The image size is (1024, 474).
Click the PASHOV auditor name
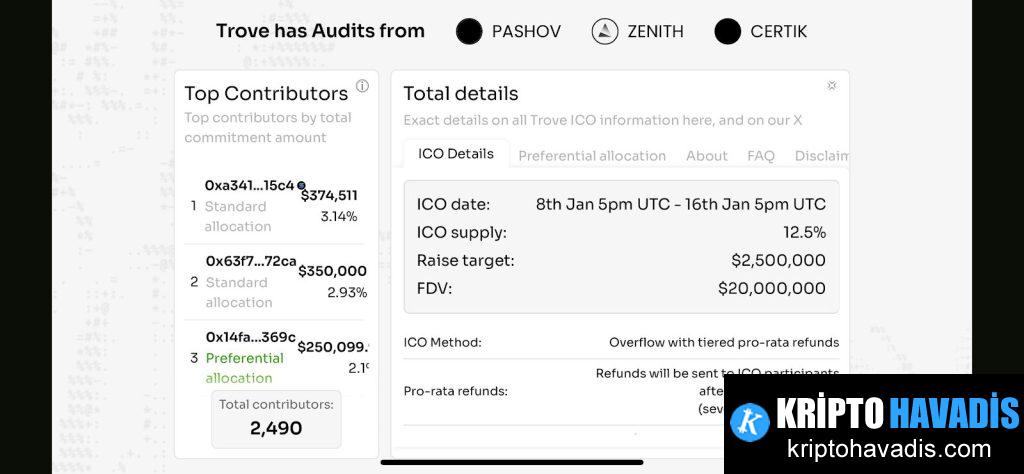click(x=526, y=31)
